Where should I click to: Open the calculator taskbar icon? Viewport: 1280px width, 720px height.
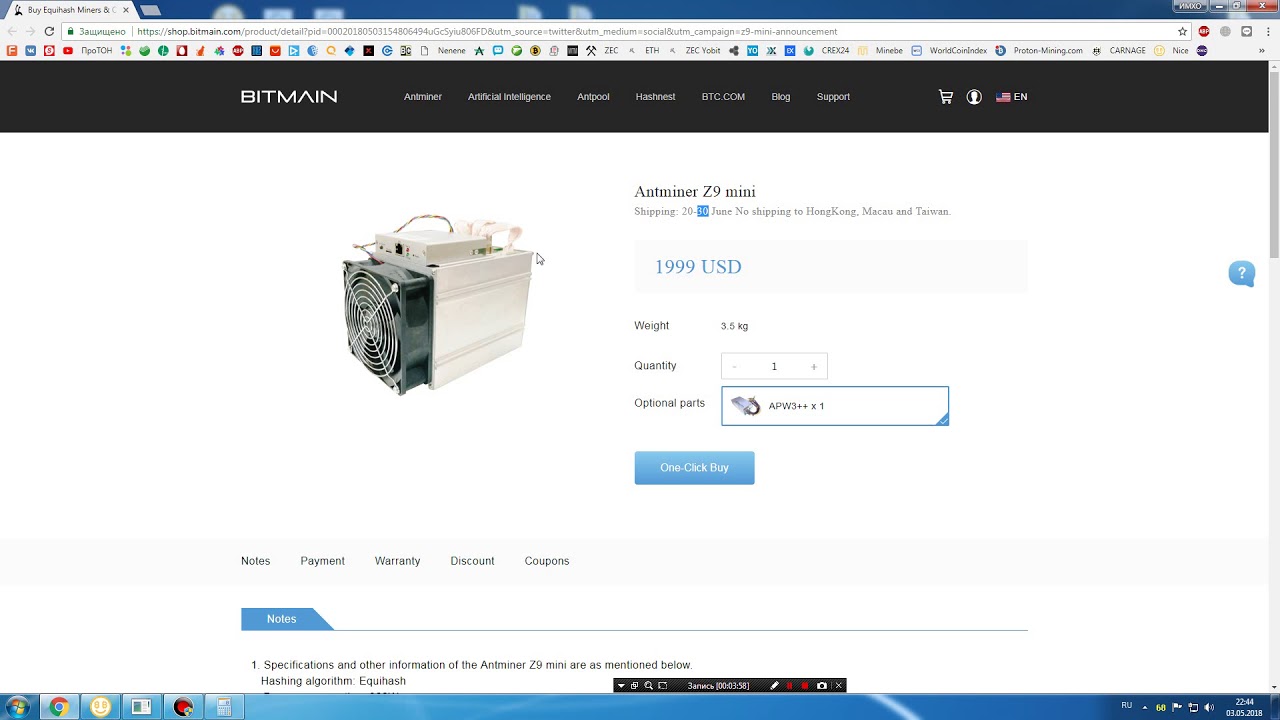tap(224, 707)
